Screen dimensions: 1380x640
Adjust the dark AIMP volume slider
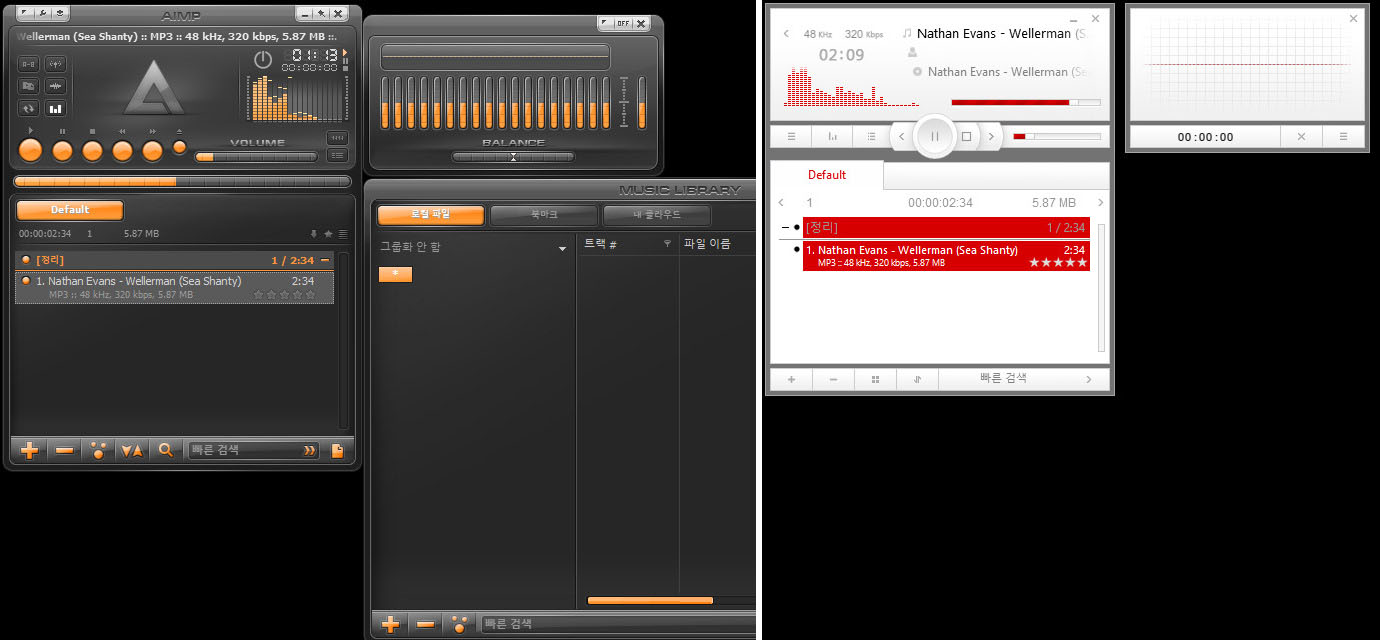pyautogui.click(x=256, y=157)
